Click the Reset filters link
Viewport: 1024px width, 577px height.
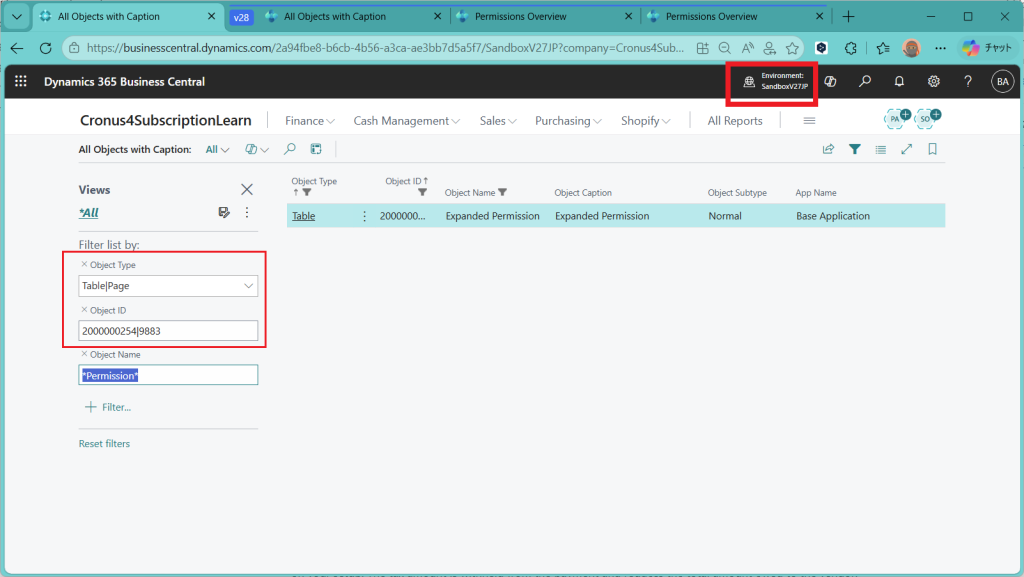[x=104, y=444]
